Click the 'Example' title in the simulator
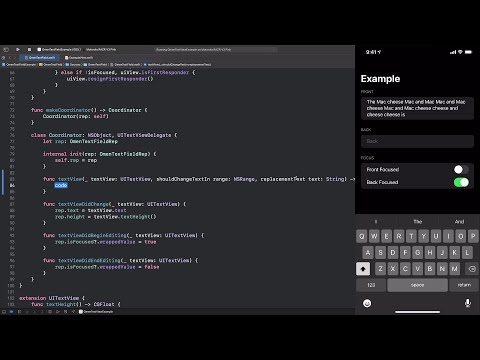This screenshot has width=480, height=360. tap(380, 79)
